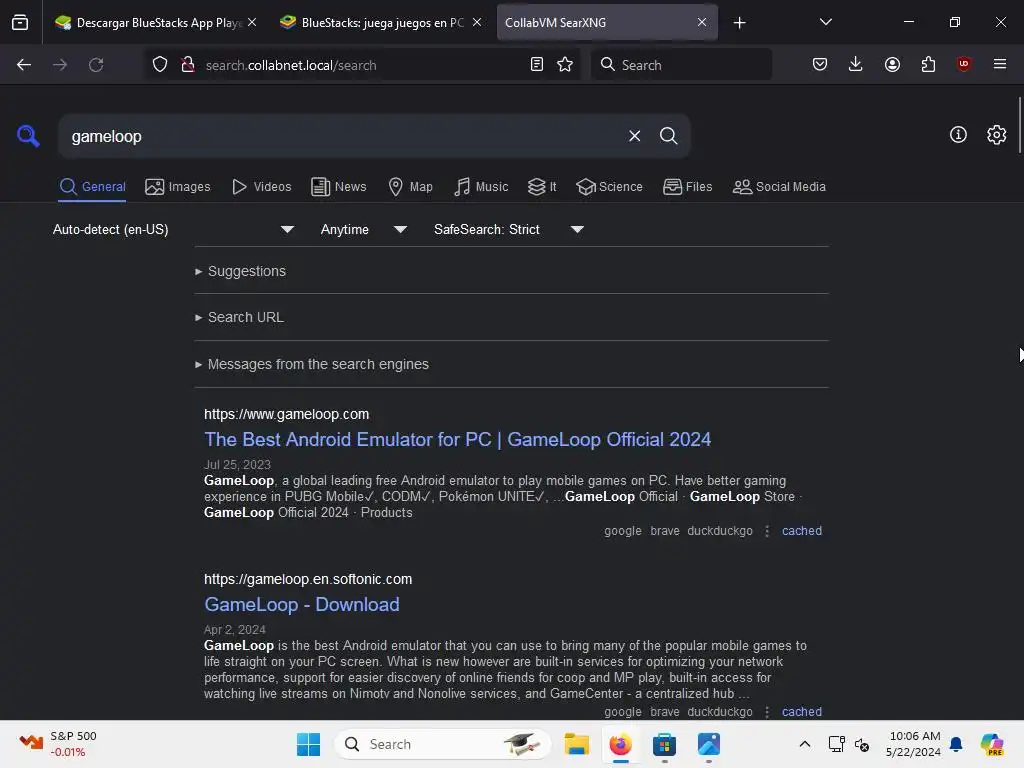This screenshot has width=1024, height=768.
Task: Switch to Music category
Action: click(481, 187)
